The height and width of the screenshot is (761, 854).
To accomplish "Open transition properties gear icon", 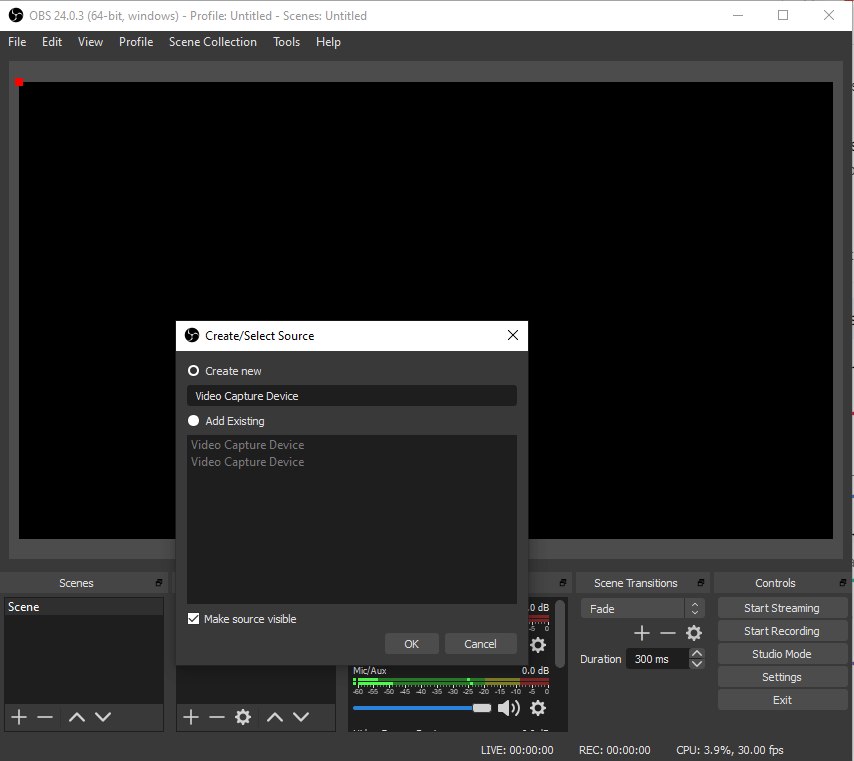I will tap(694, 633).
